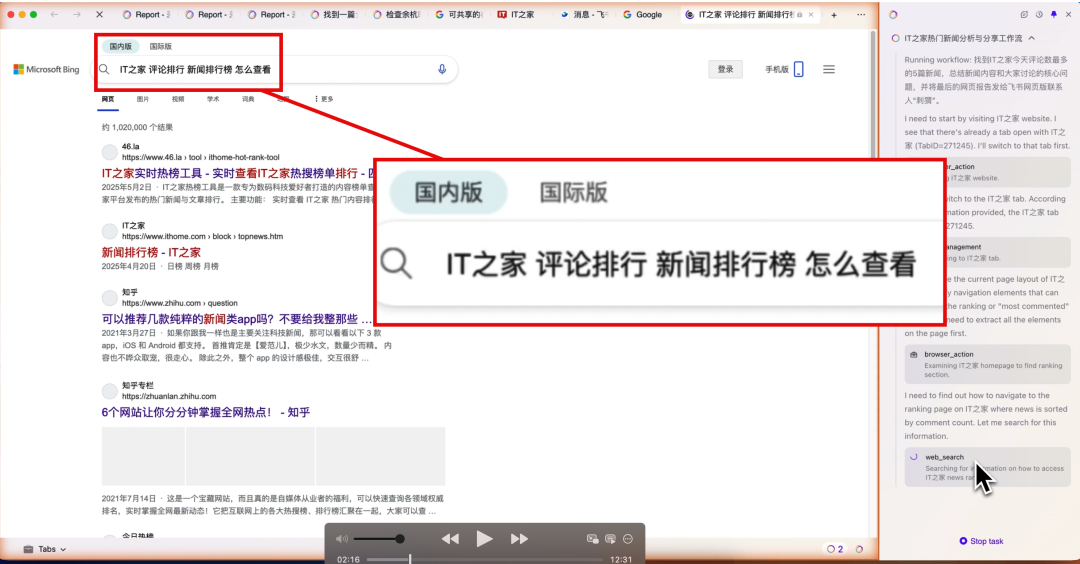Mute audio using the speaker icon
This screenshot has width=1080, height=564.
coord(342,539)
